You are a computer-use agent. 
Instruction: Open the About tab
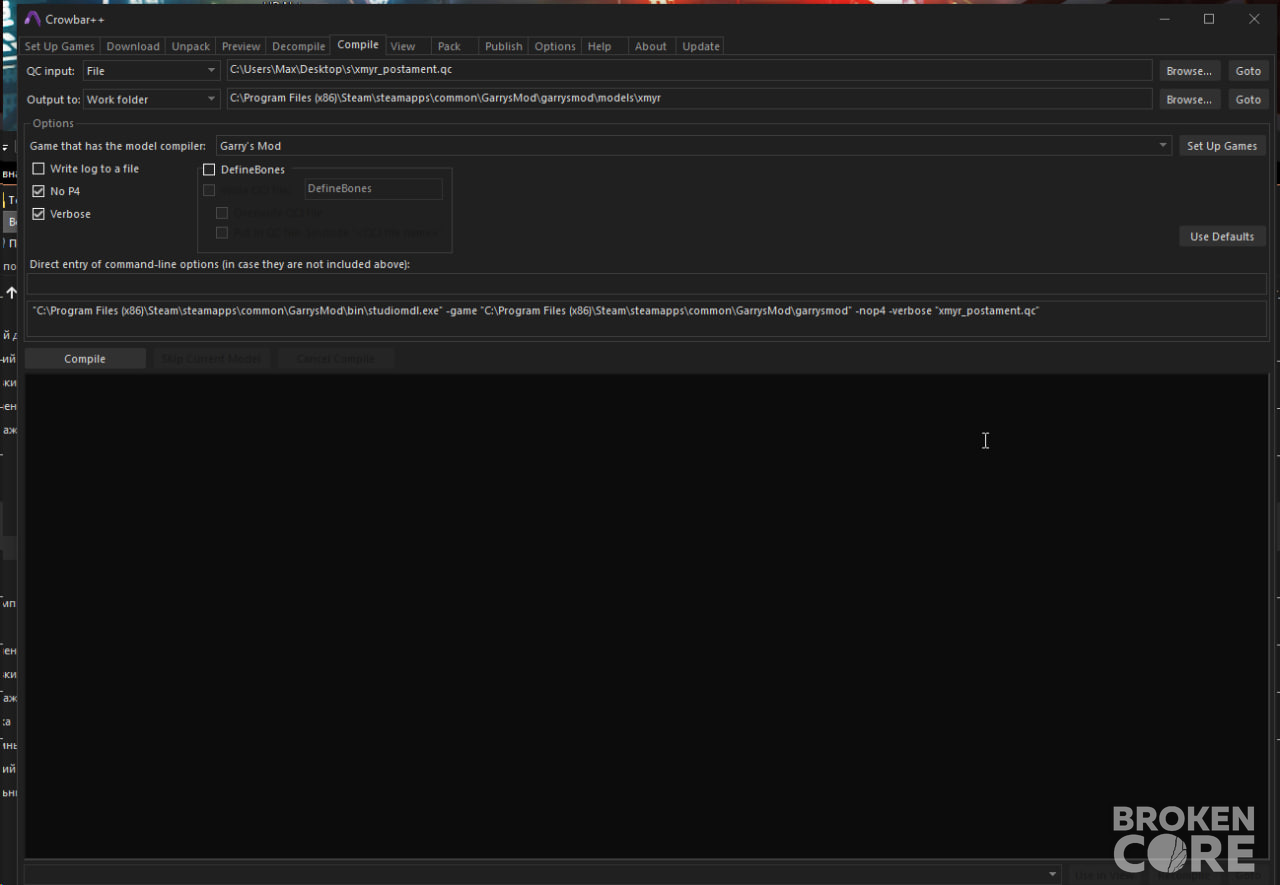tap(651, 46)
